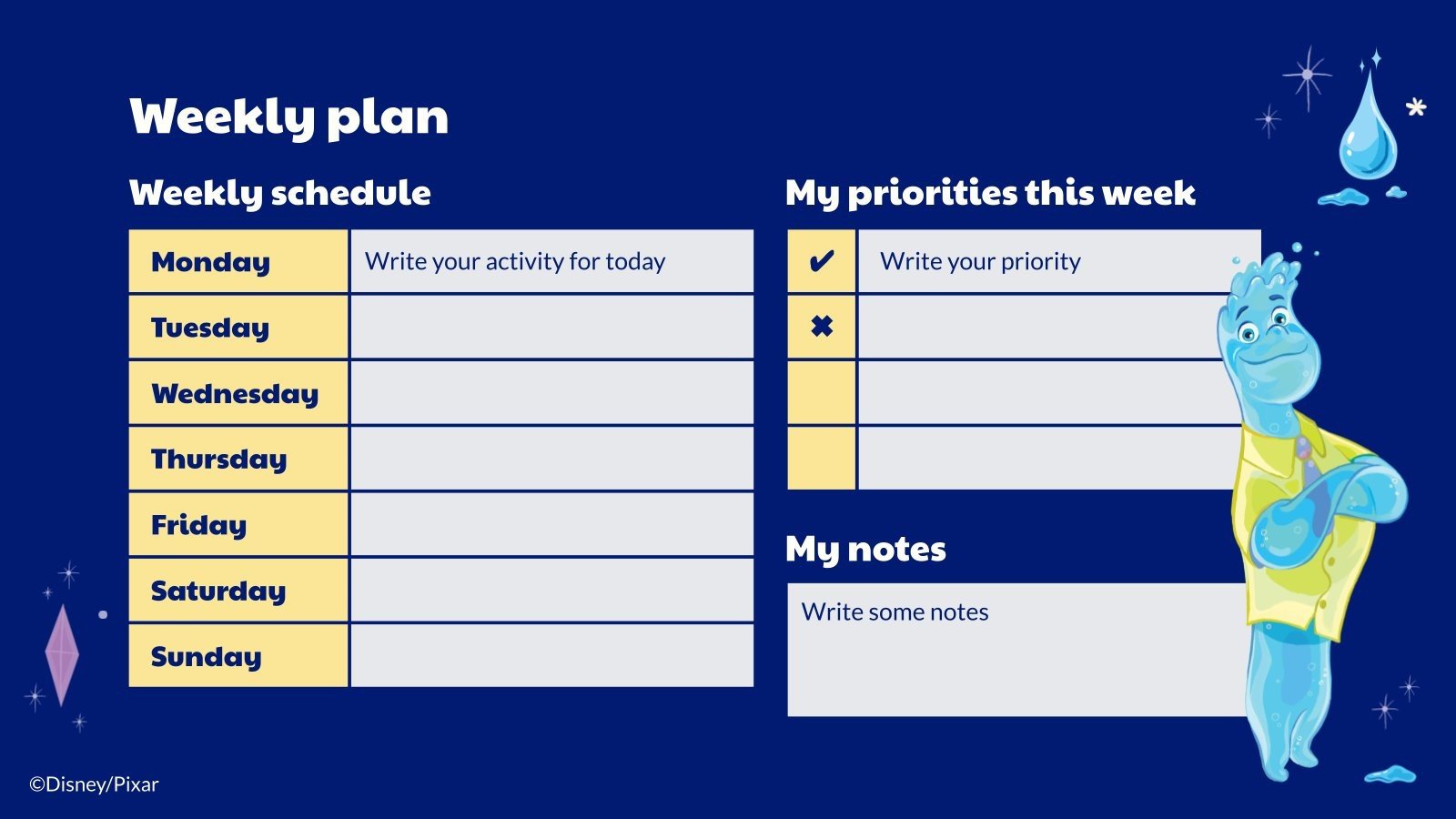Click the Disney/Pixar copyright text
This screenshot has height=819, width=1456.
(x=94, y=784)
